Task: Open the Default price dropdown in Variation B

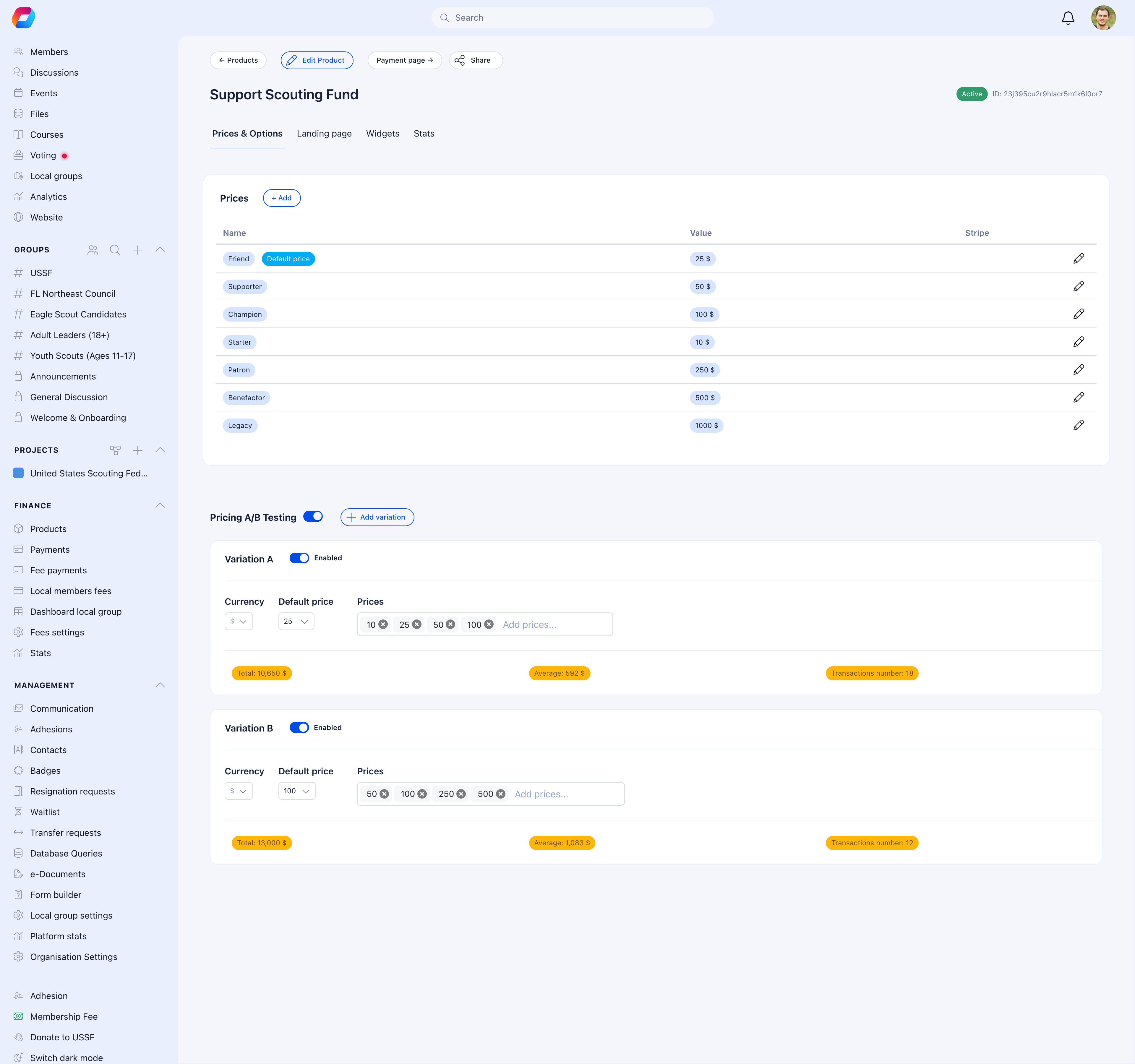Action: (x=296, y=791)
